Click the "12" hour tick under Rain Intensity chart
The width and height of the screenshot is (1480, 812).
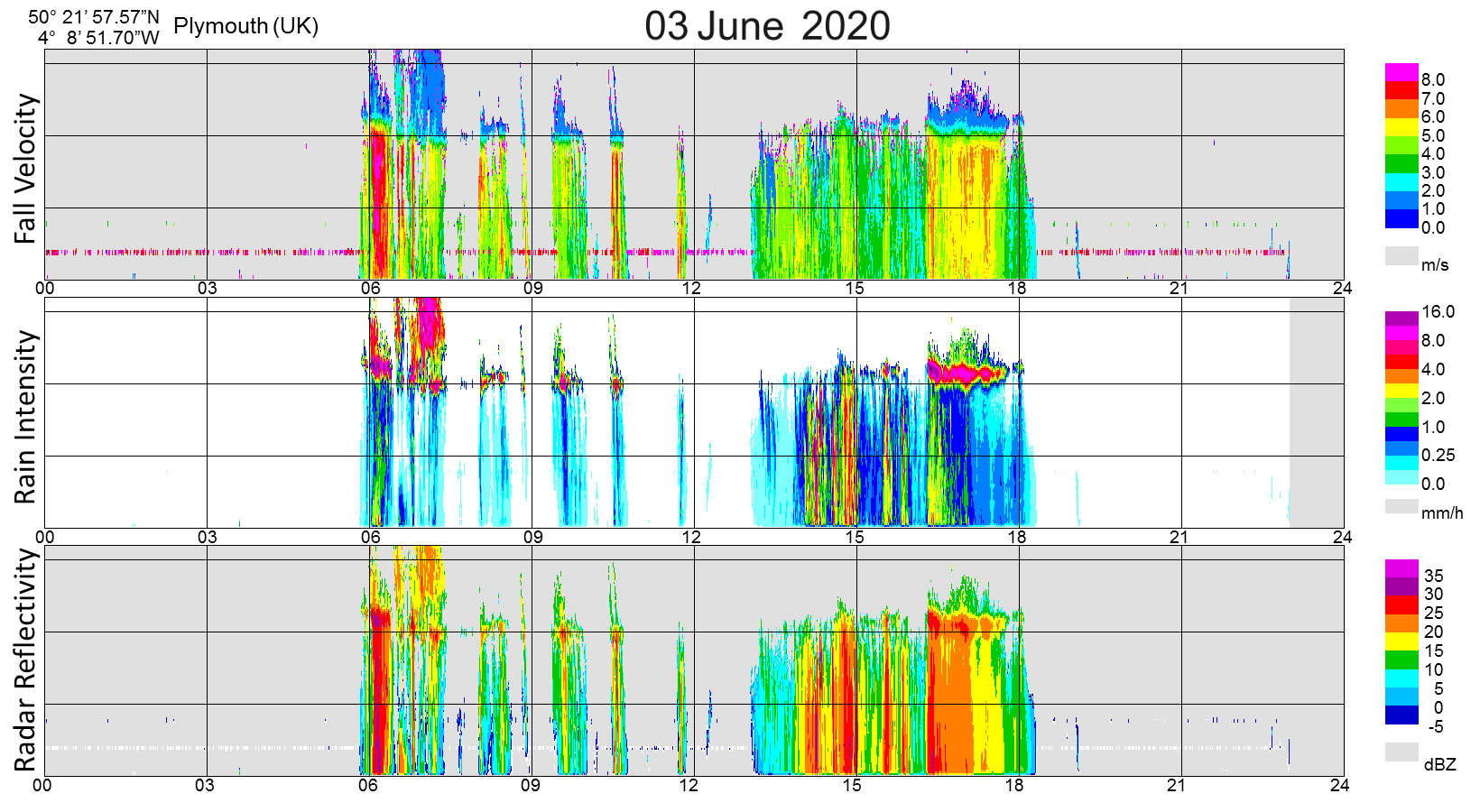[x=691, y=537]
